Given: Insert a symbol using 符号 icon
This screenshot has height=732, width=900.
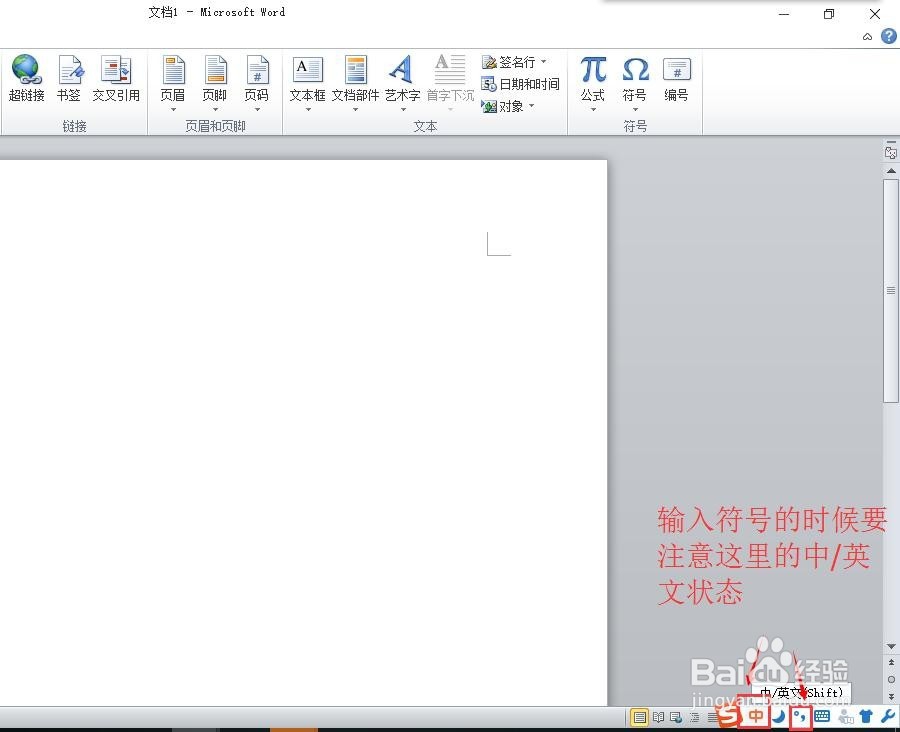Looking at the screenshot, I should 634,78.
